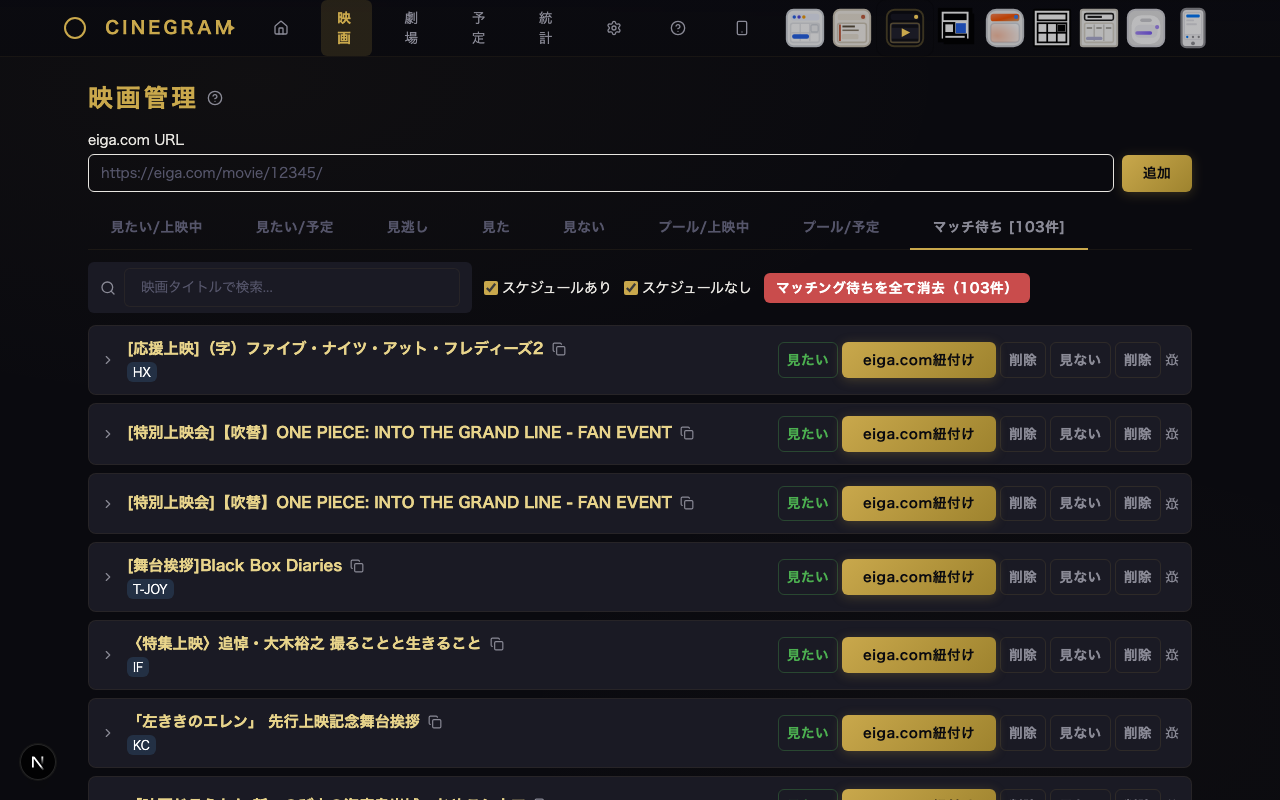Expand the 左ききのエレン row details
1280x800 pixels.
[x=108, y=733]
